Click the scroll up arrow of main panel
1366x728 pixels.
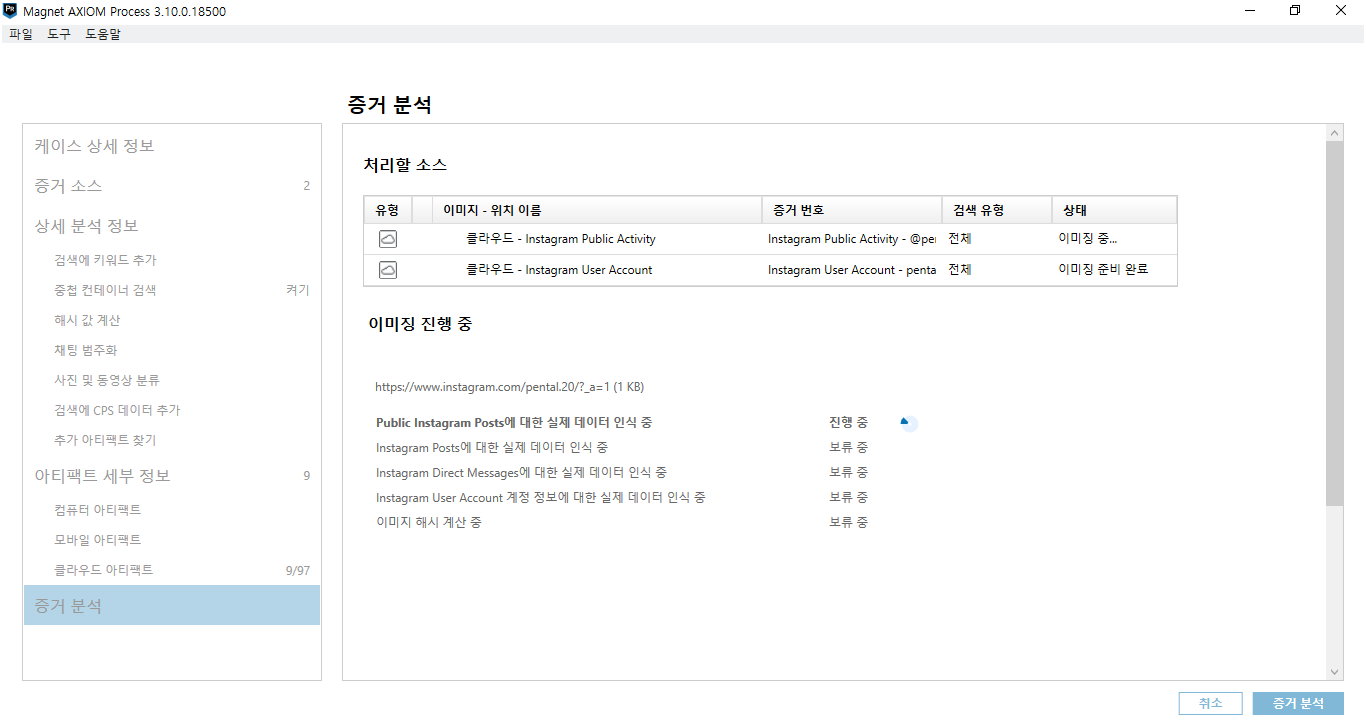click(x=1335, y=132)
